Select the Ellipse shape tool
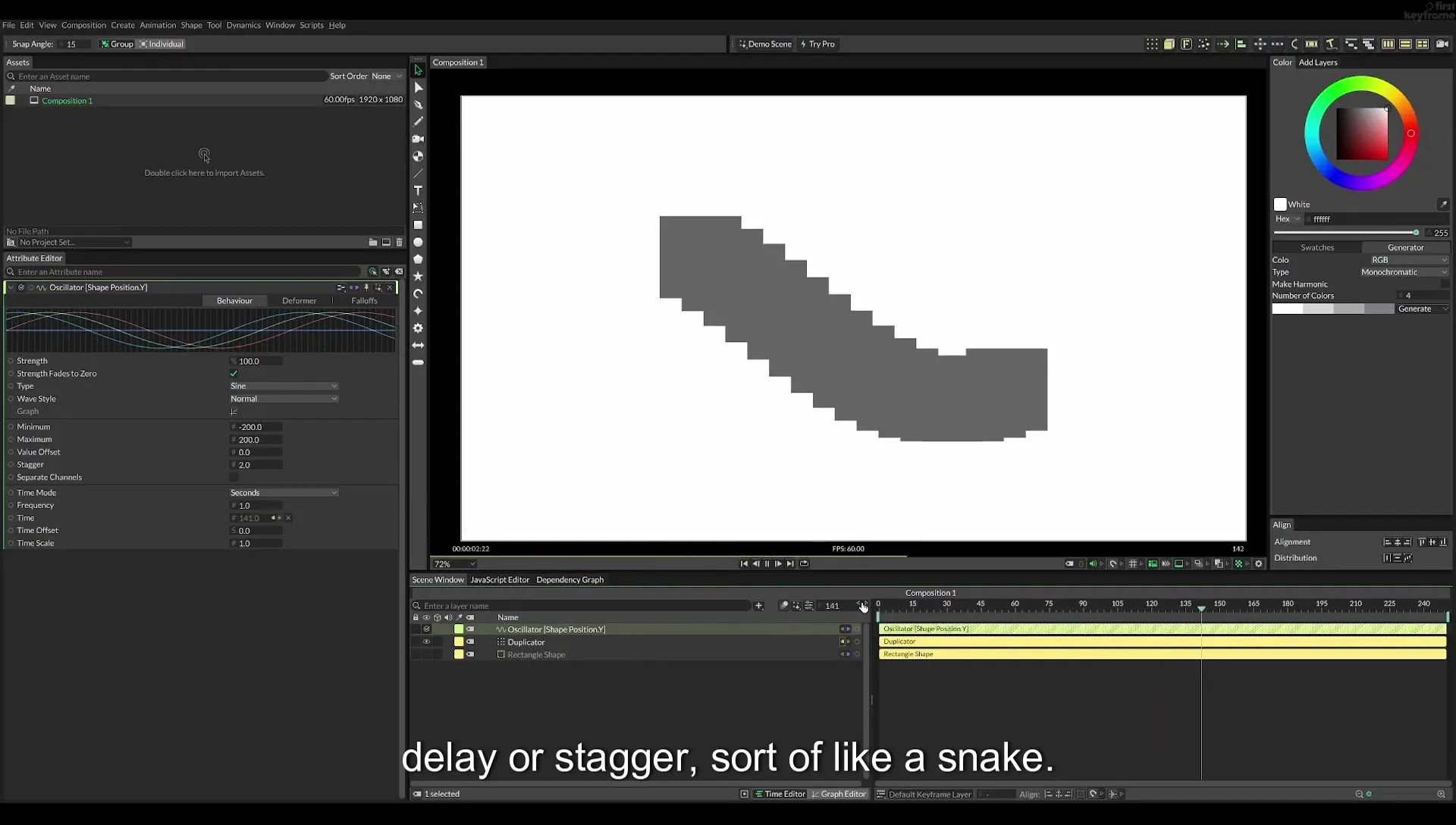Viewport: 1456px width, 825px height. click(x=418, y=243)
